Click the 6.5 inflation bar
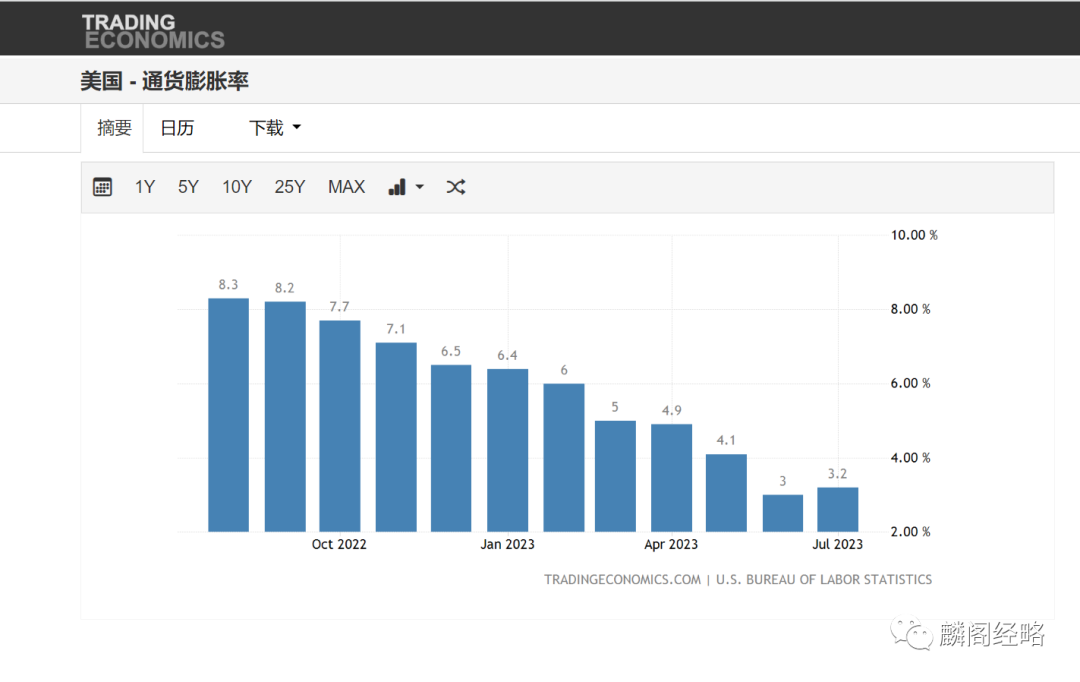 [451, 448]
